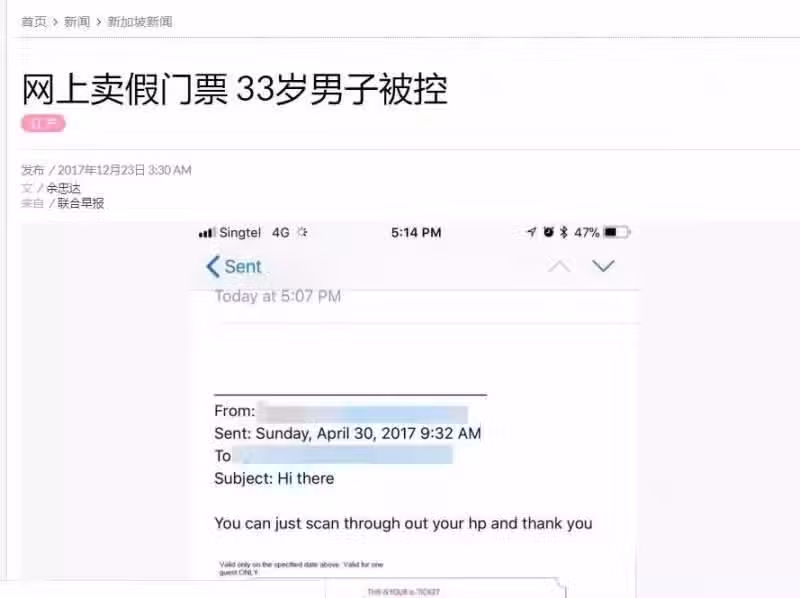Tap the Bluetooth status icon
Viewport: 800px width, 598px height.
pyautogui.click(x=564, y=232)
